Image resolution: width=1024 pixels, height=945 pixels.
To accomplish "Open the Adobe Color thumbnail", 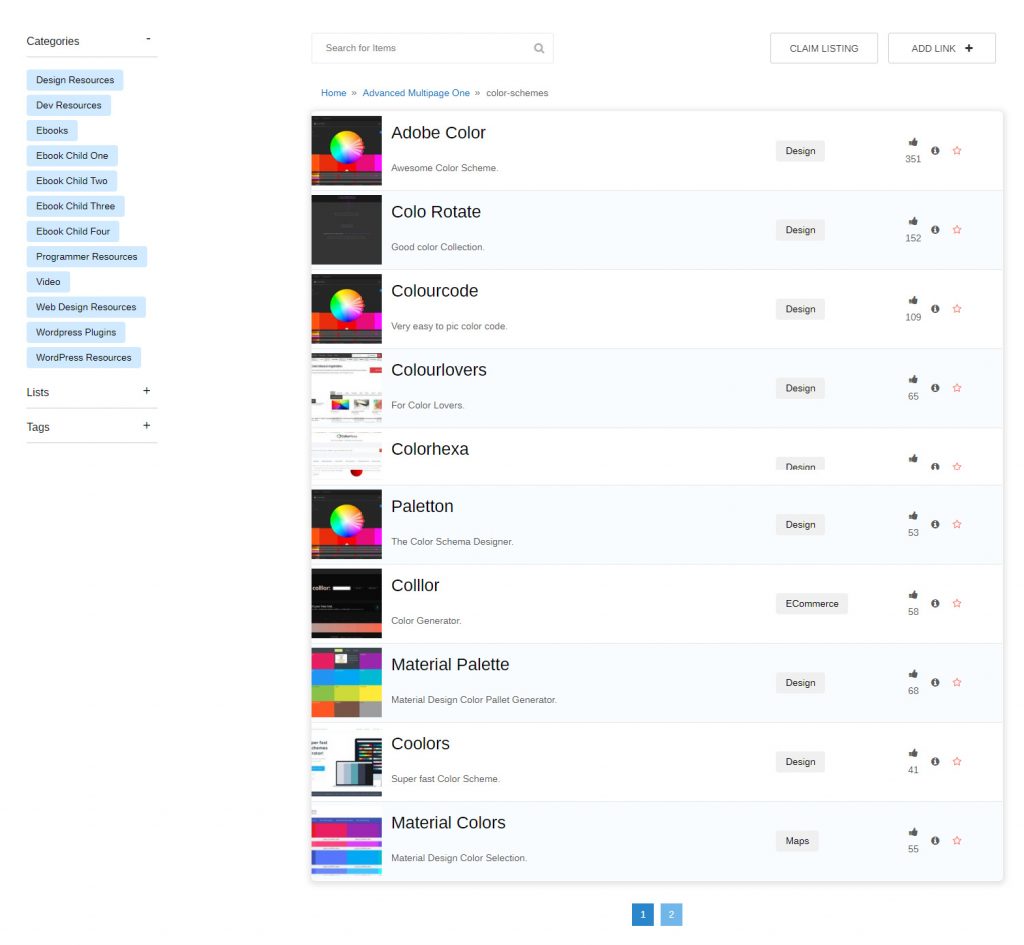I will [x=347, y=151].
